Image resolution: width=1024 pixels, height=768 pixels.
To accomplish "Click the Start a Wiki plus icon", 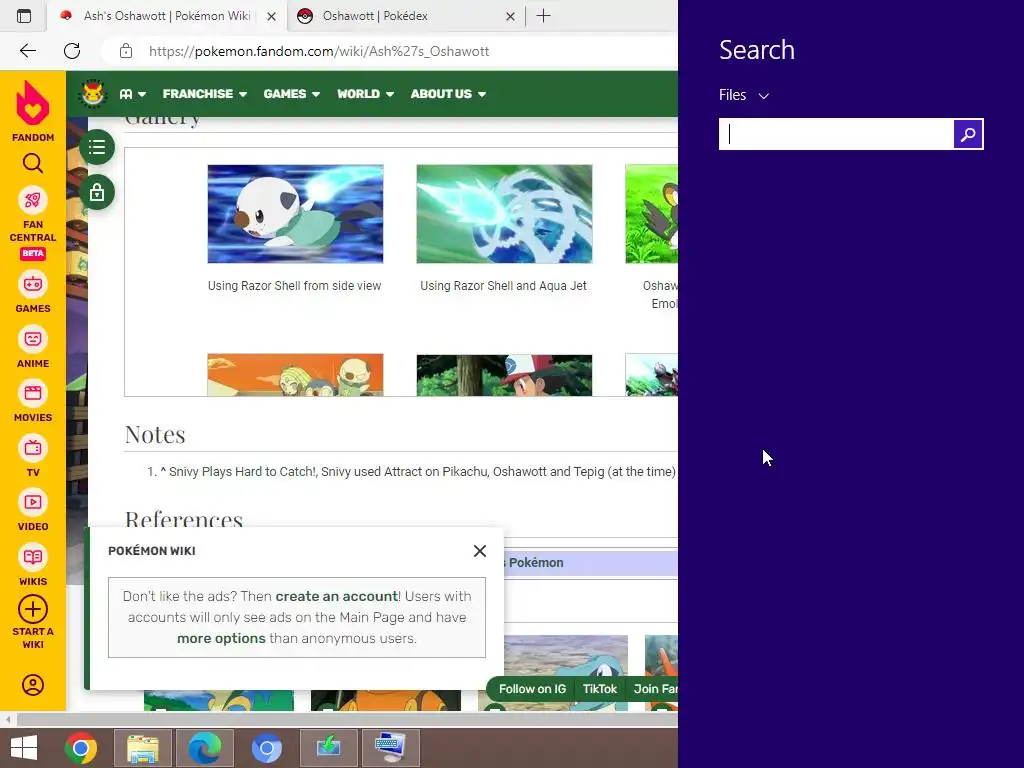I will [x=33, y=609].
